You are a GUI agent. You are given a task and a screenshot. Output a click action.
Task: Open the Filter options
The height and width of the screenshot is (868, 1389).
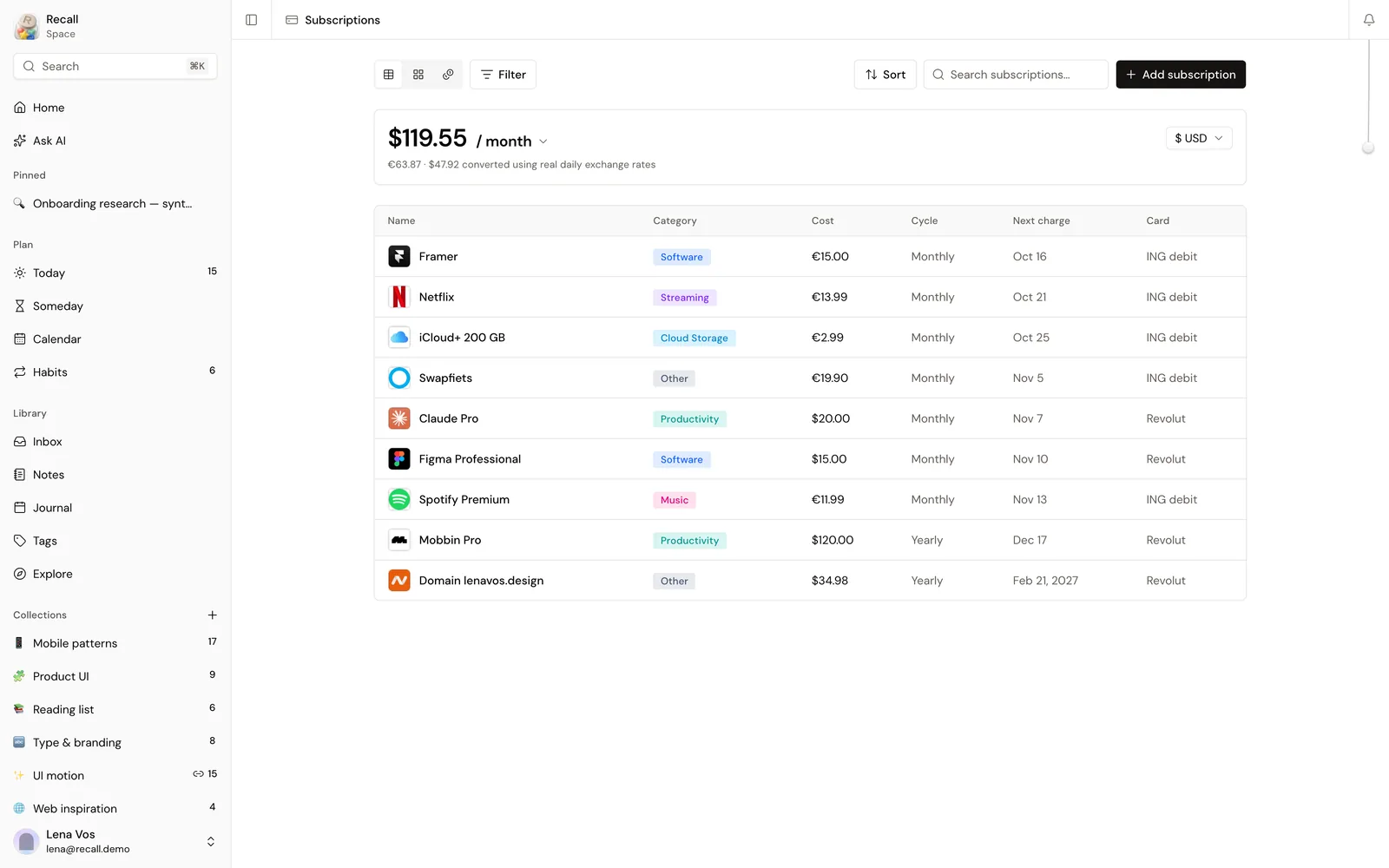[503, 75]
